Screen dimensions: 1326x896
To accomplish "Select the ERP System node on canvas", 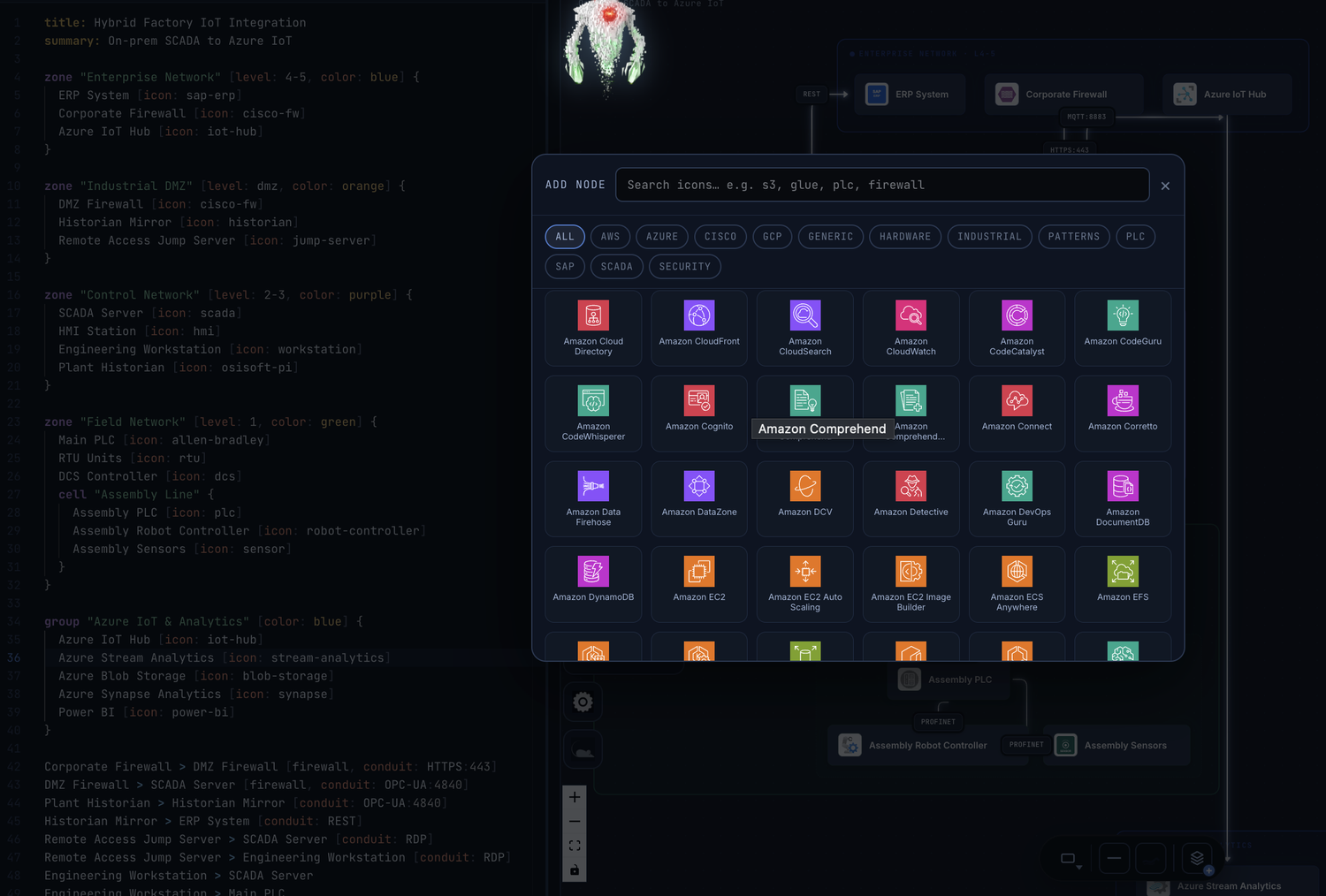I will click(x=911, y=95).
